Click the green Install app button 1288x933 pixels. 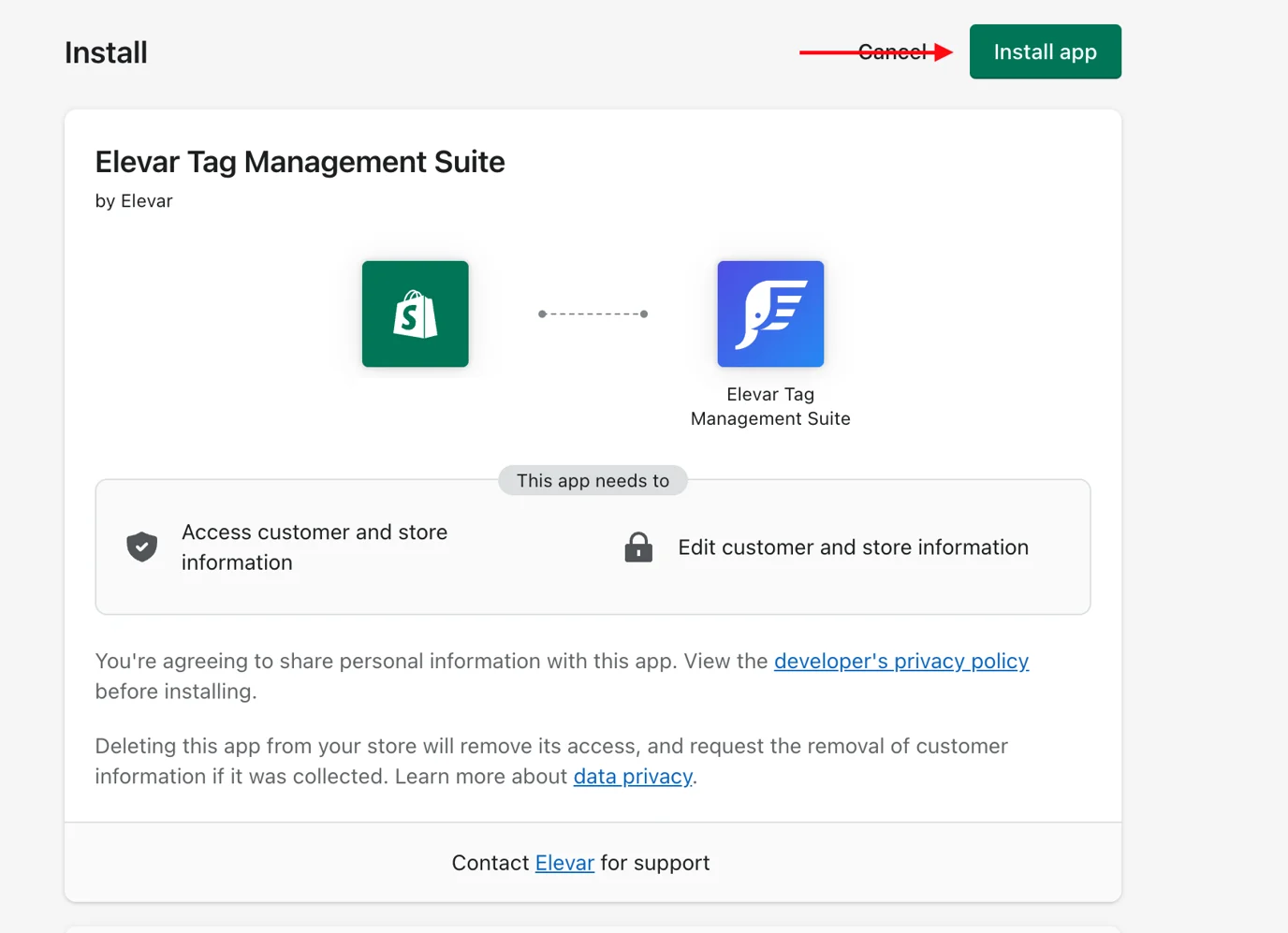pos(1045,52)
